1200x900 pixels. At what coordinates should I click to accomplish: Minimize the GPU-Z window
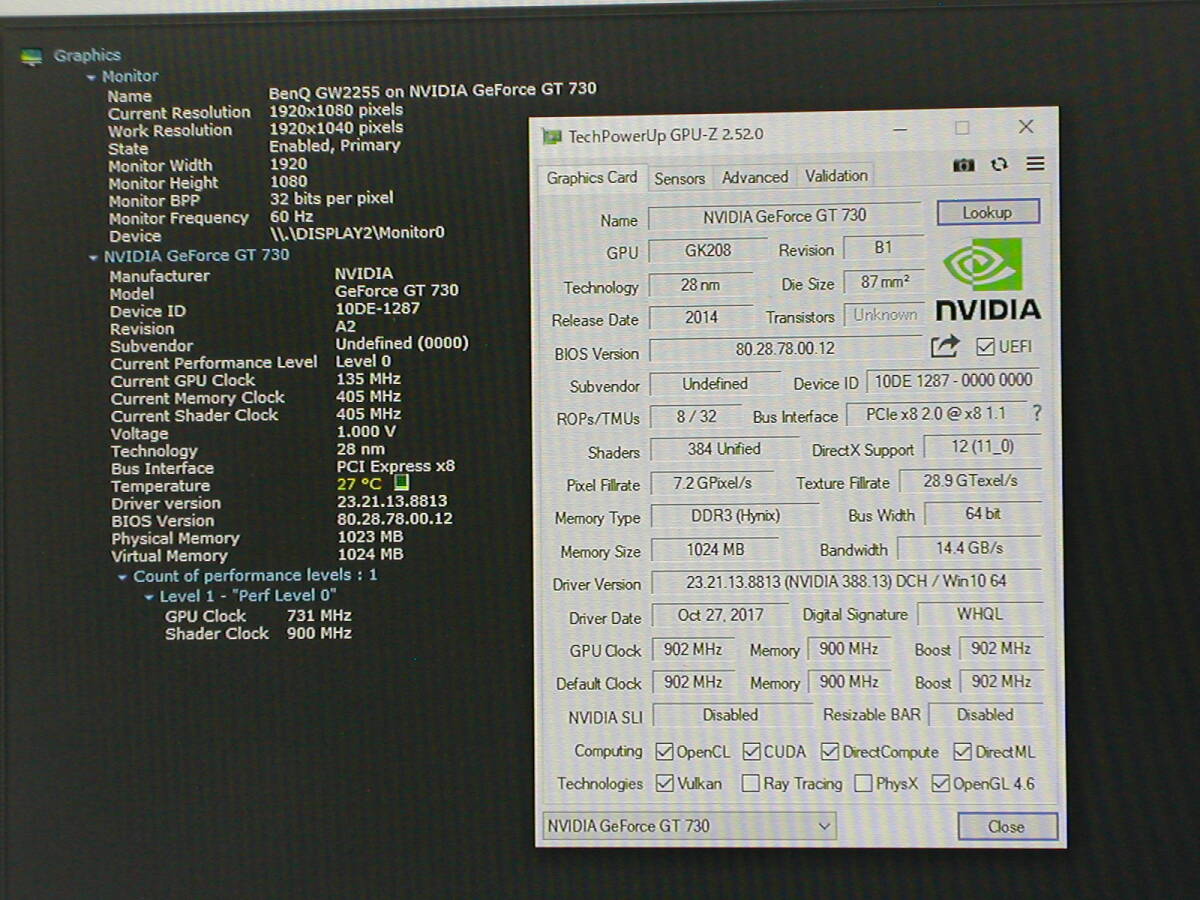(902, 129)
